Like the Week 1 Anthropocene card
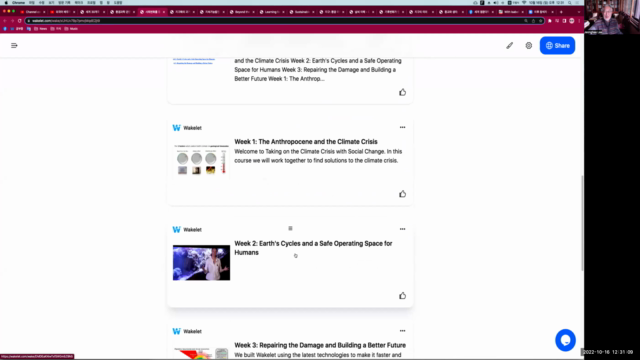The height and width of the screenshot is (360, 640). click(x=402, y=194)
